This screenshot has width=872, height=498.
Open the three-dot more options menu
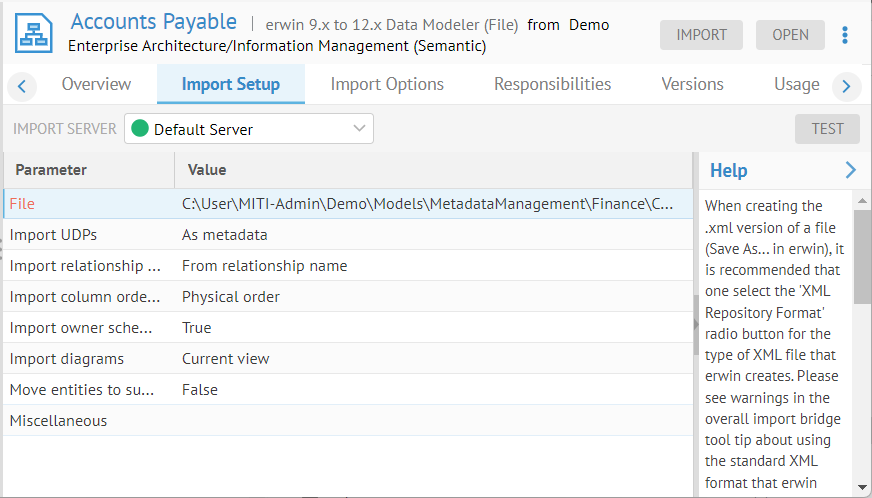pos(845,35)
